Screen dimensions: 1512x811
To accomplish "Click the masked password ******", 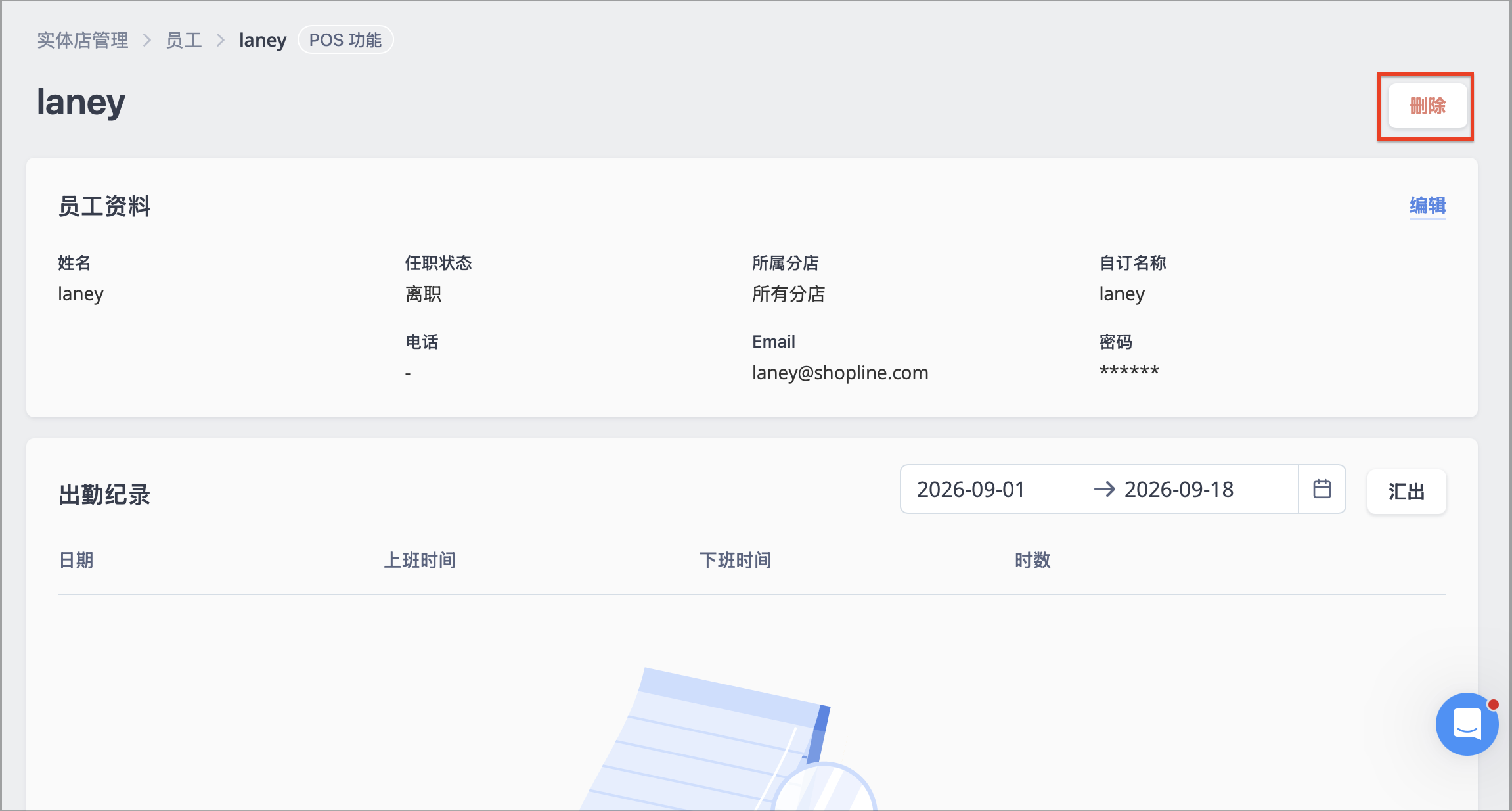I will click(1129, 371).
